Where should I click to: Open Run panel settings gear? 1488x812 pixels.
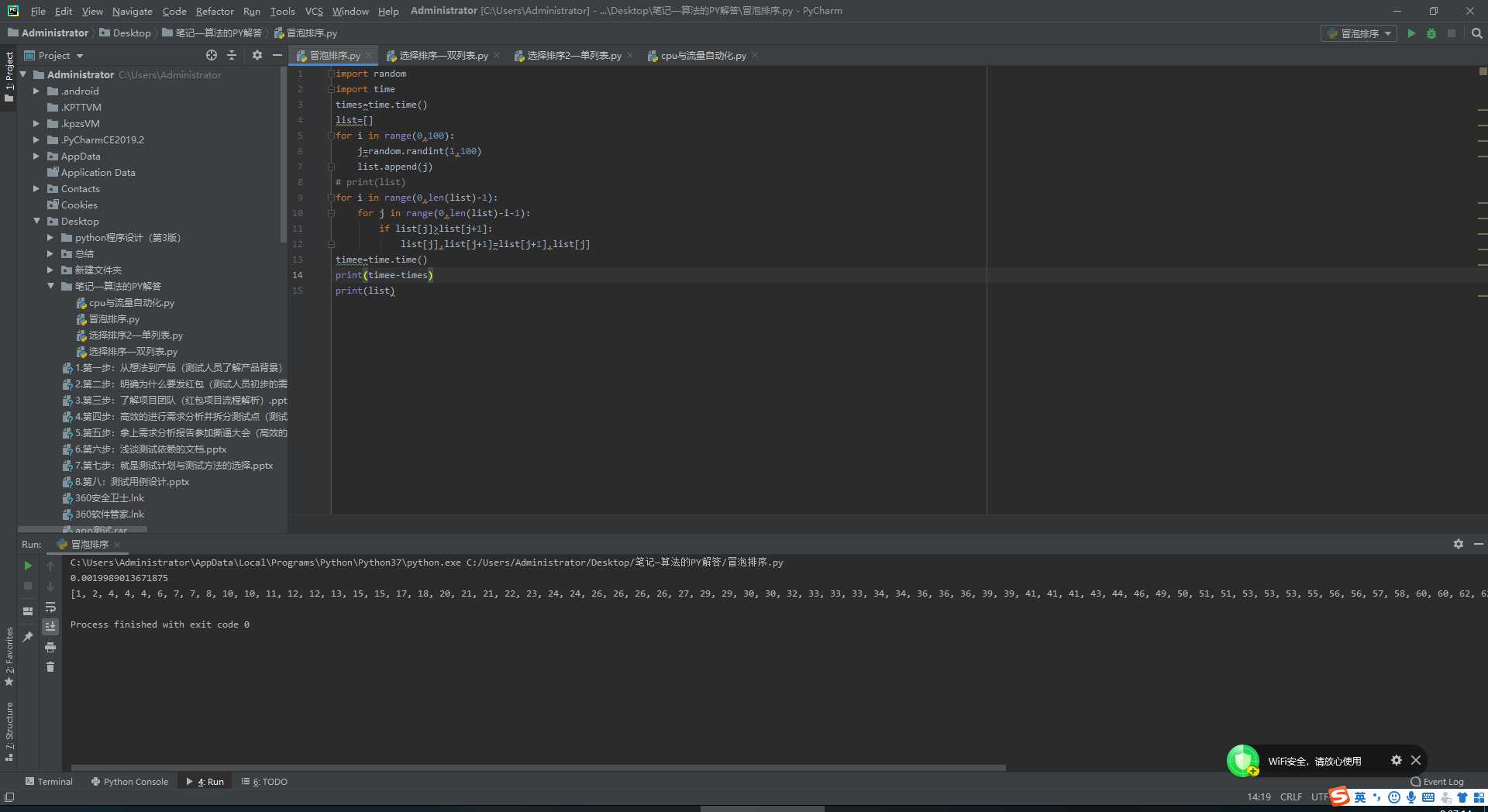coord(1458,544)
